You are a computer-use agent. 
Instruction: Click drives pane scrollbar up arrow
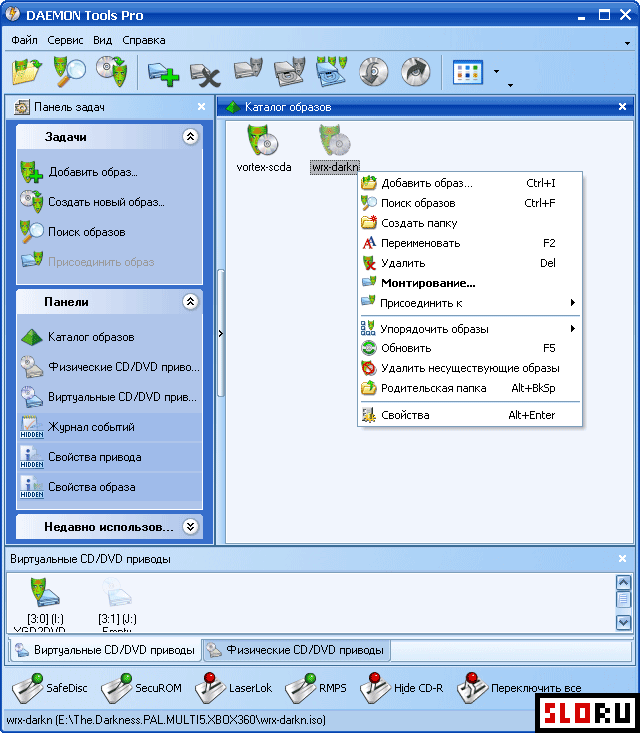pos(624,582)
